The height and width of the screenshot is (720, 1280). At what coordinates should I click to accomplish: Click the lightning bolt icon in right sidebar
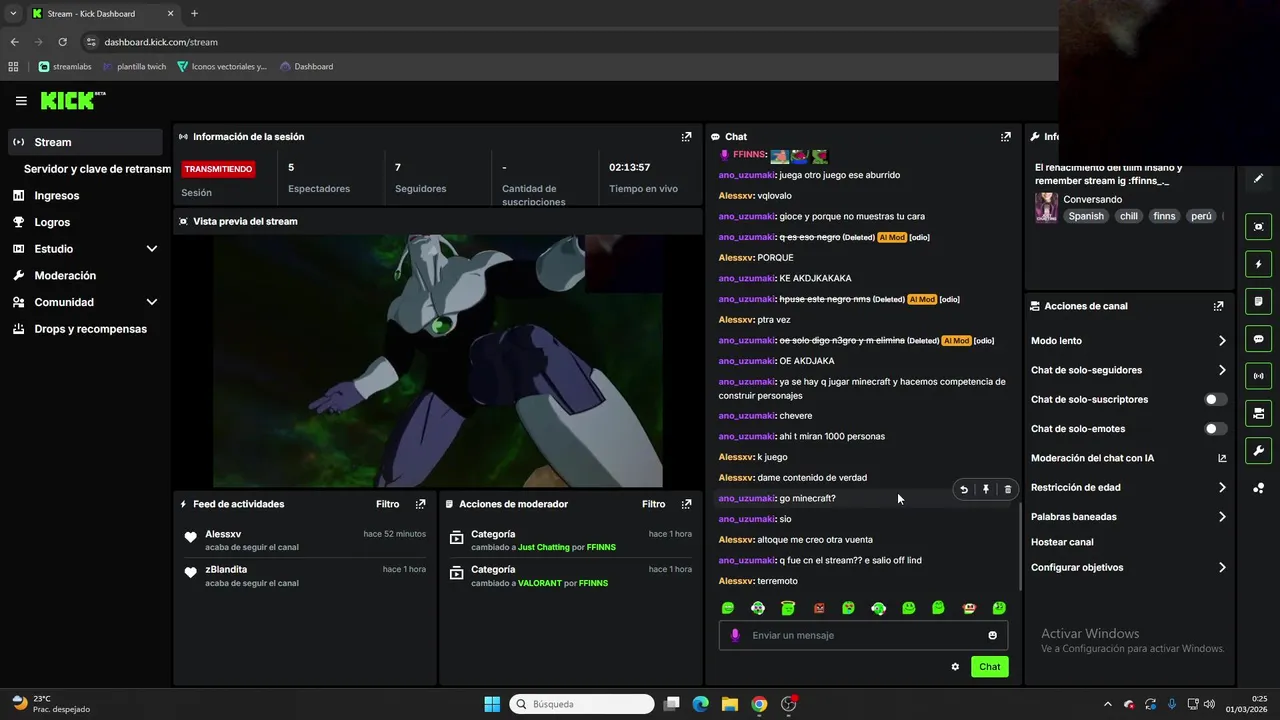click(1259, 264)
